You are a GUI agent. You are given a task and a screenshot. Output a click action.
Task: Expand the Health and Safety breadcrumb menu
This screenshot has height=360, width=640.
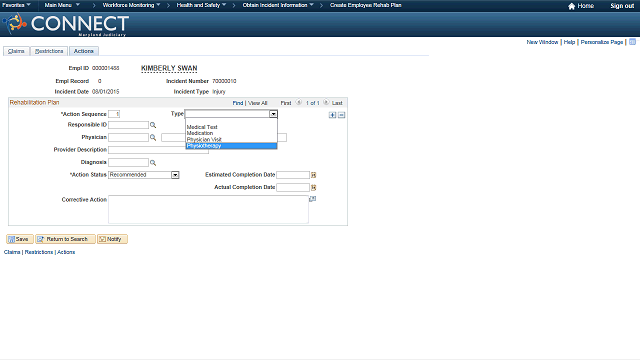click(201, 5)
